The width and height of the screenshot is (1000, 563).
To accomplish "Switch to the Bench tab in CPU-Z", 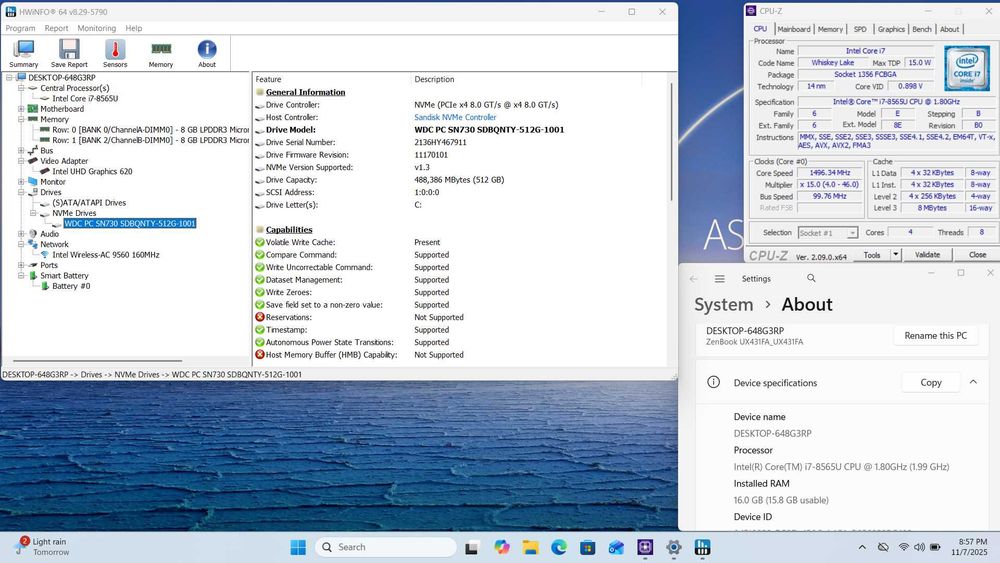I will coord(922,29).
